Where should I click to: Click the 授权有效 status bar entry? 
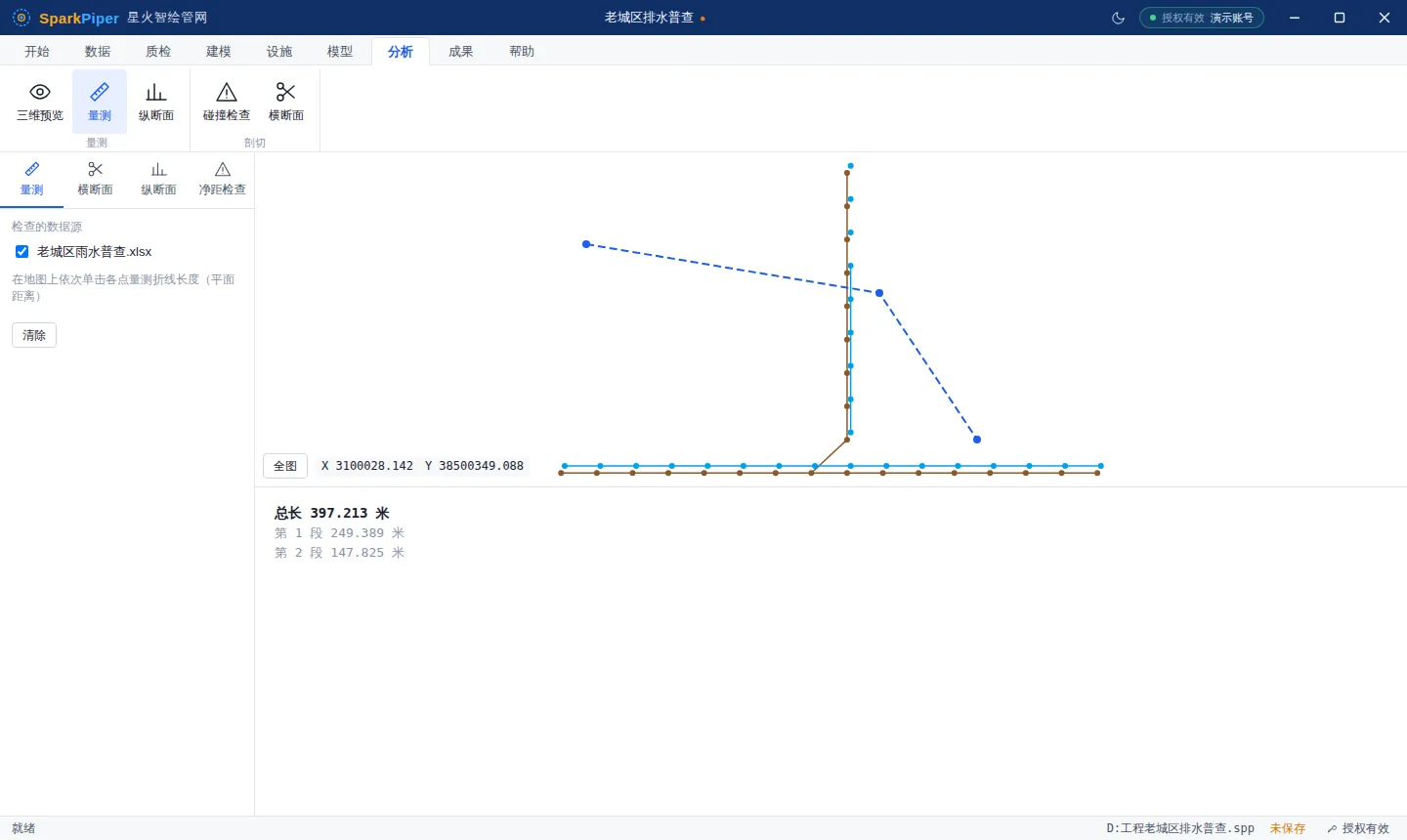click(1358, 828)
